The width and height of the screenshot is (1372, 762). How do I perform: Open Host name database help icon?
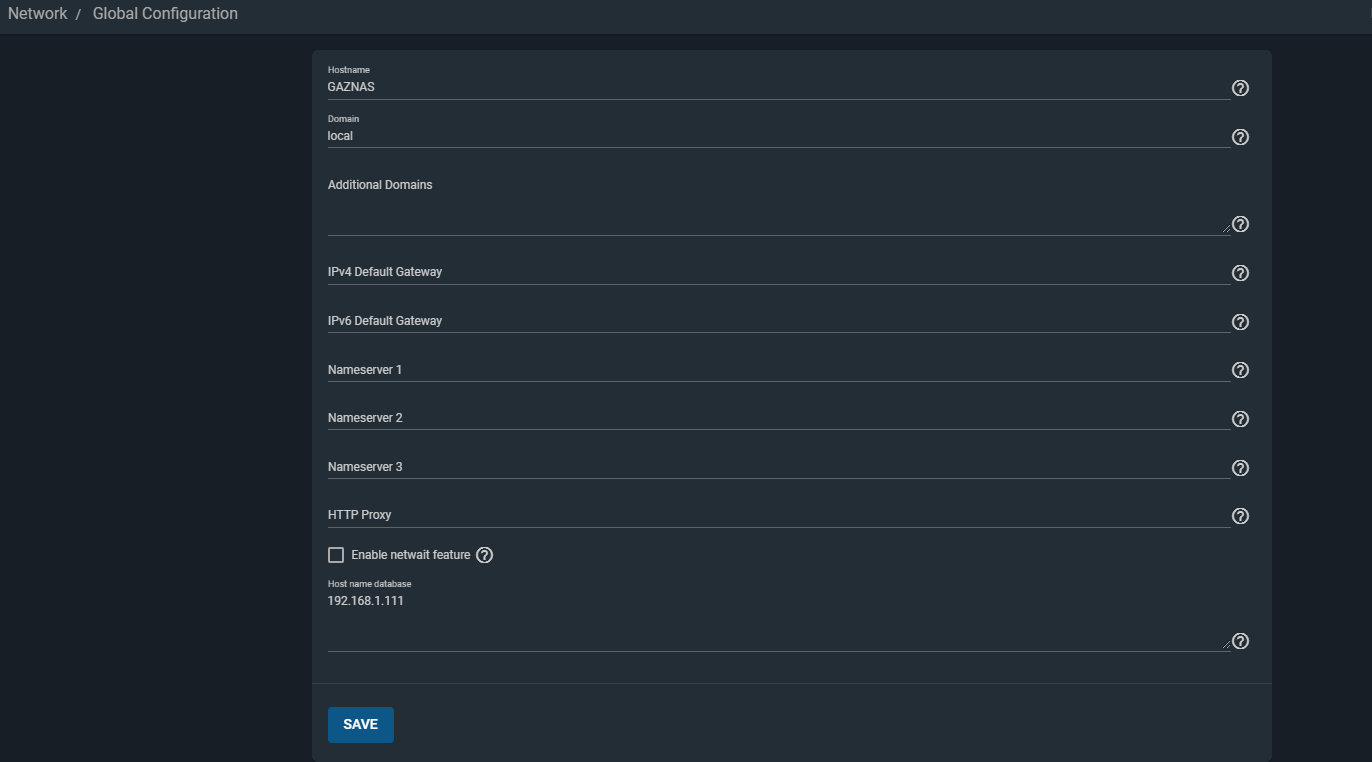pyautogui.click(x=1240, y=641)
